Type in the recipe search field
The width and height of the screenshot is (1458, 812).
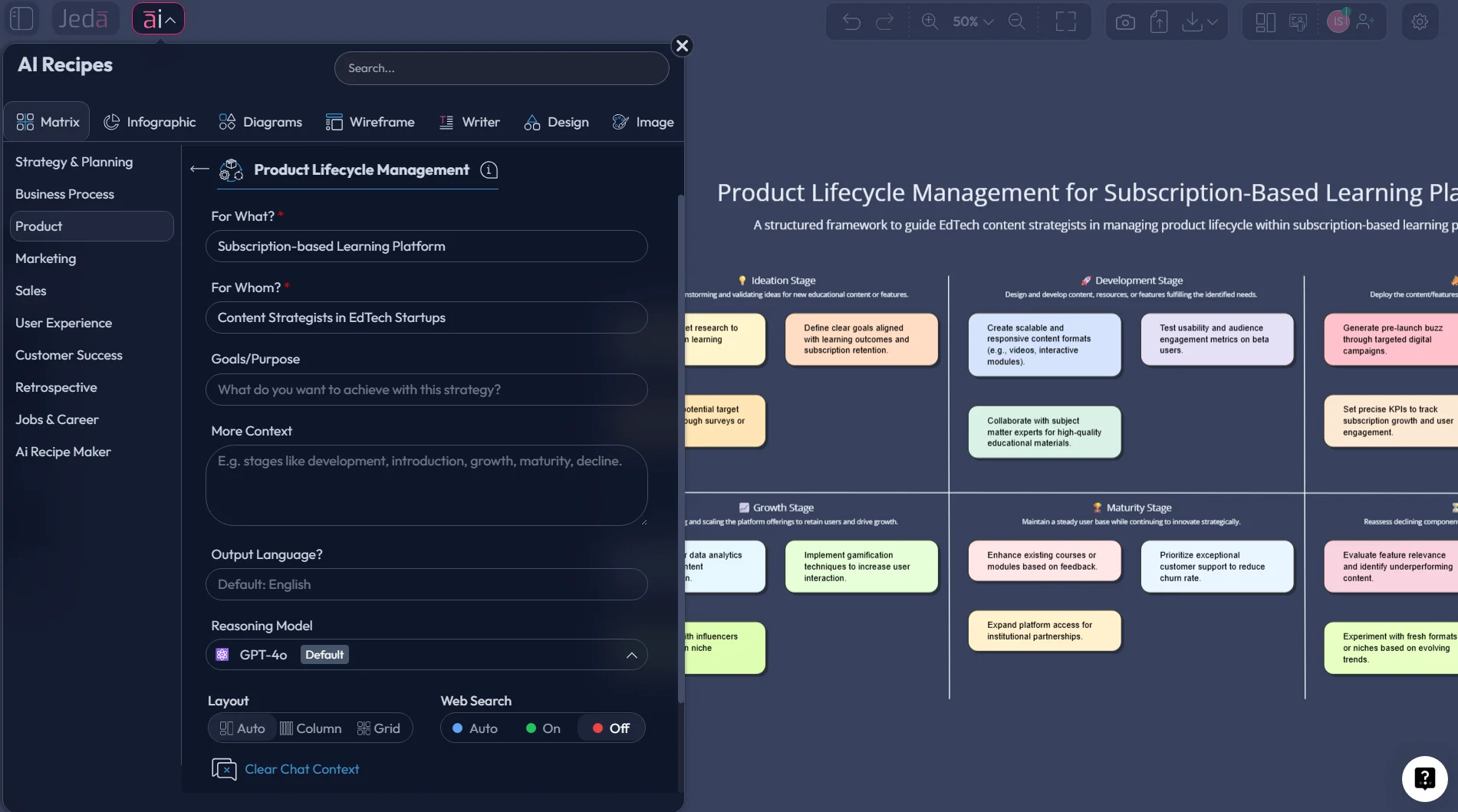[x=502, y=67]
